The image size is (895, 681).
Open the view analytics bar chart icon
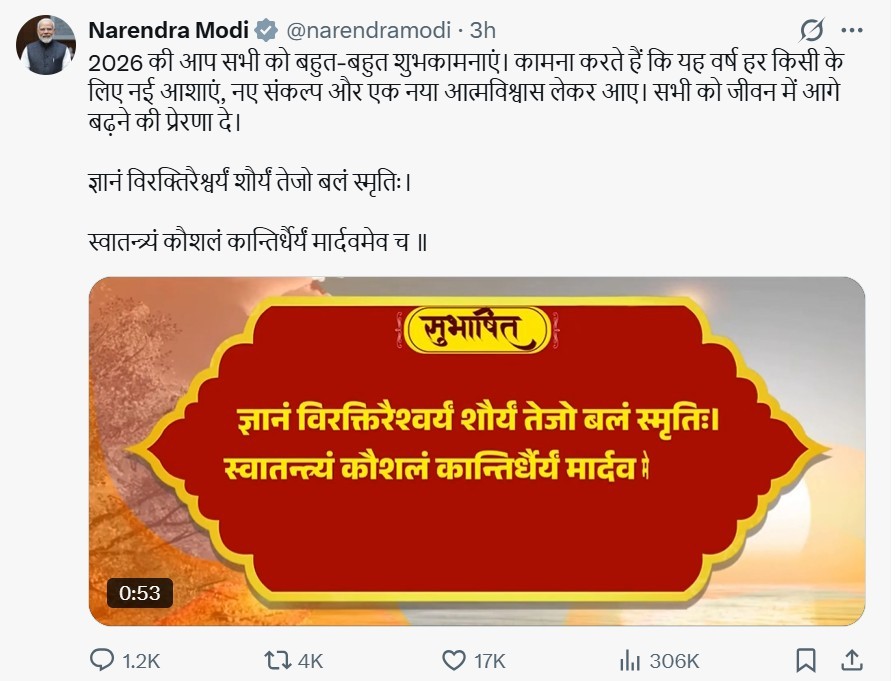[x=630, y=660]
